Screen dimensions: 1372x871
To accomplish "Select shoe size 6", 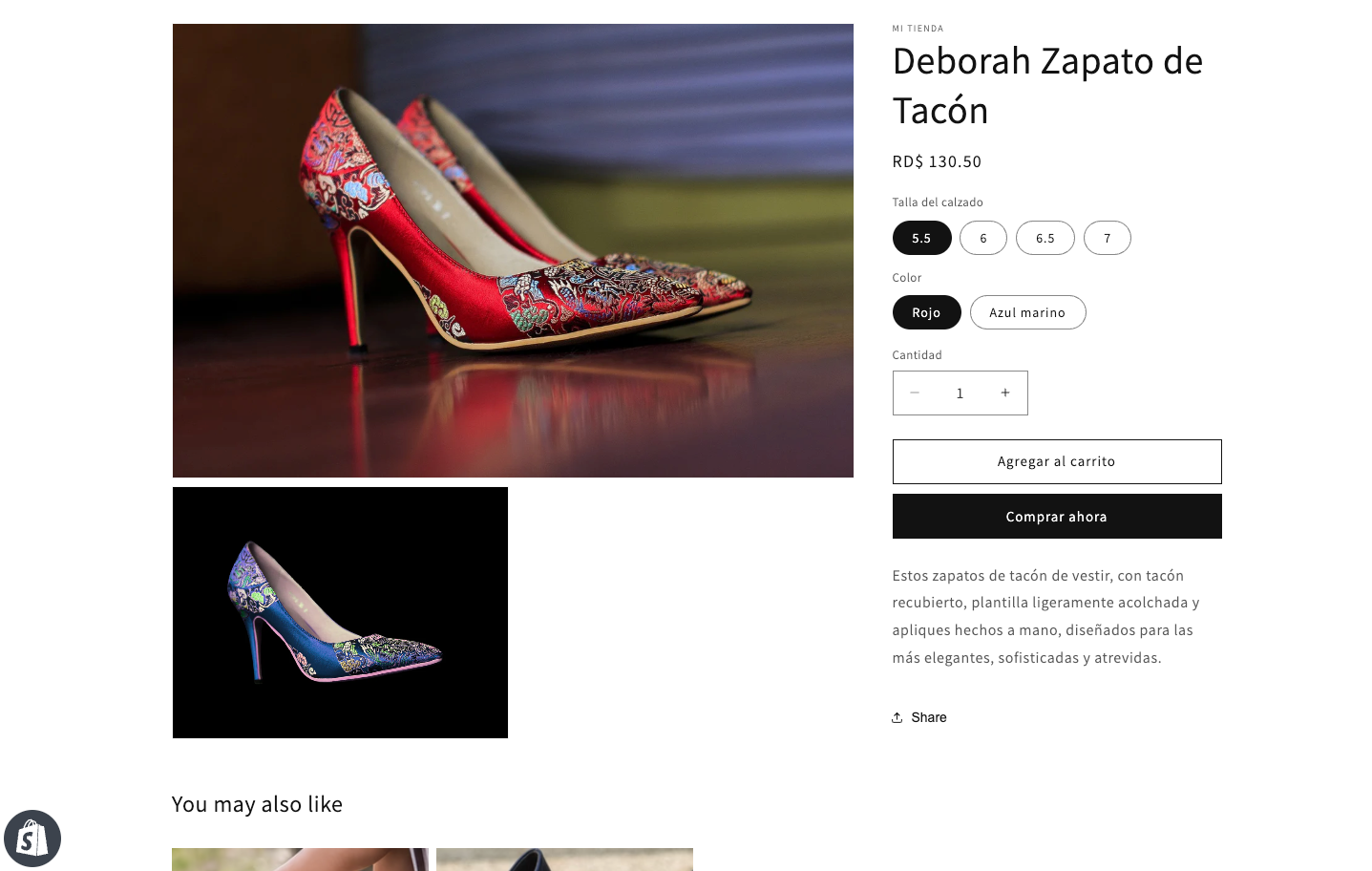I will pos(982,238).
